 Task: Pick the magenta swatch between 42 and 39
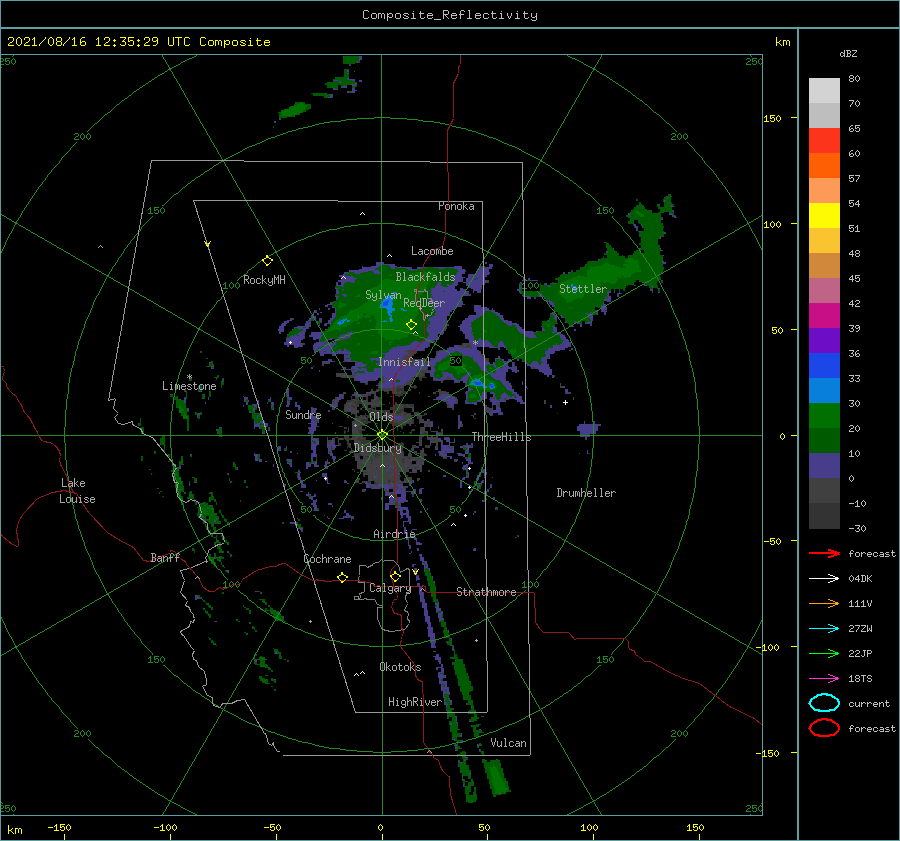(824, 316)
